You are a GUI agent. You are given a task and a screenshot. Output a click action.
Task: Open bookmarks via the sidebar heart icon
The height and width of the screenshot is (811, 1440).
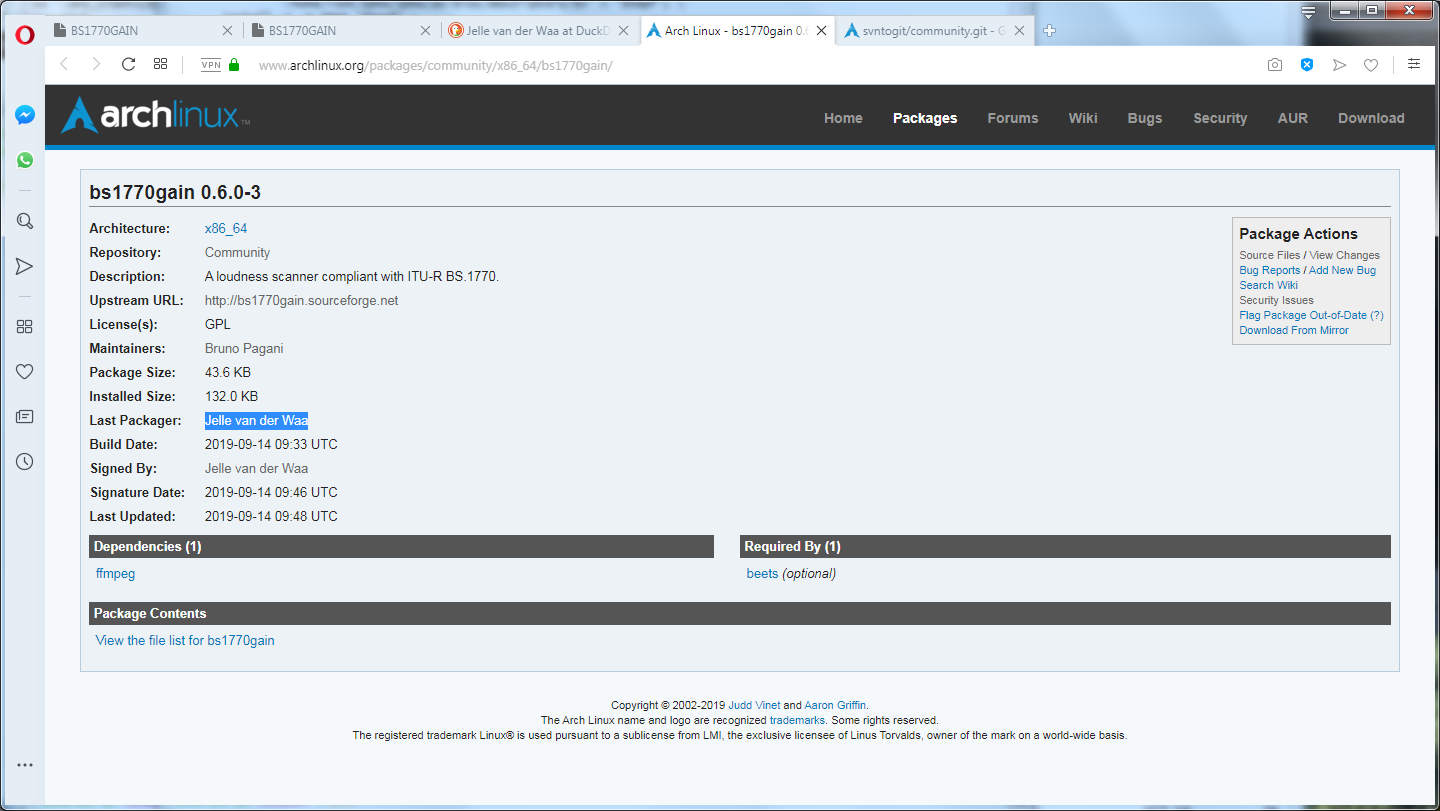25,372
